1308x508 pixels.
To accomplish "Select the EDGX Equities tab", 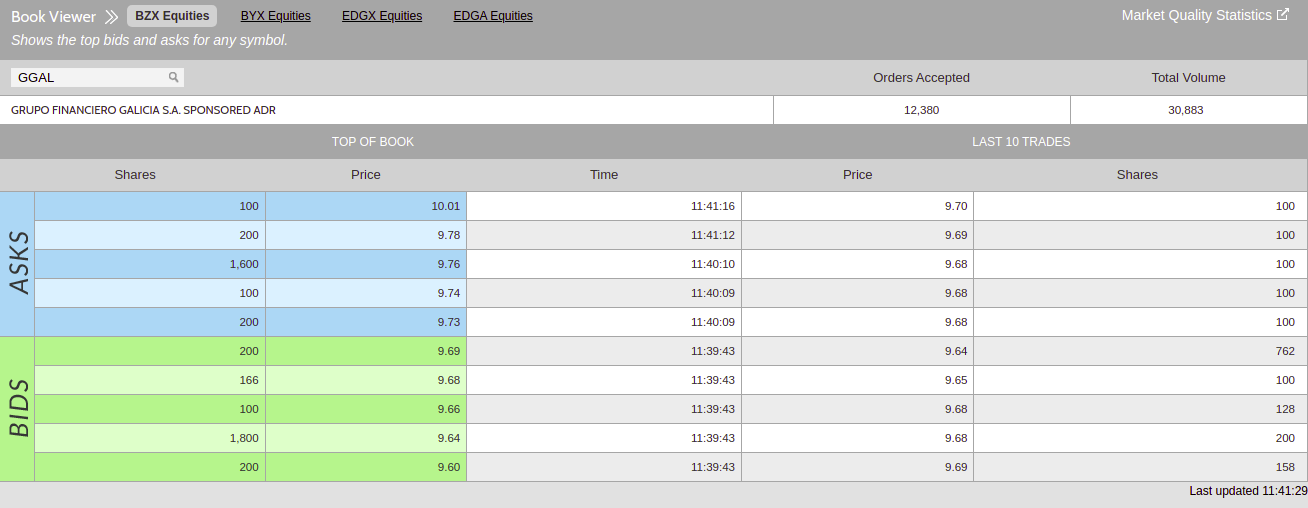I will point(382,16).
